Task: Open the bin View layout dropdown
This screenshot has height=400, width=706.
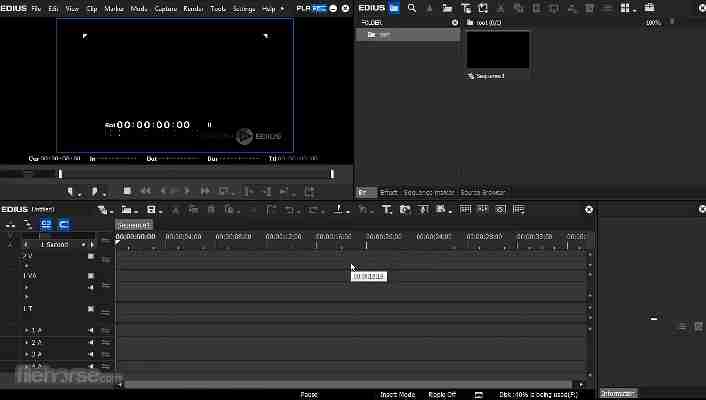Action: coord(626,8)
